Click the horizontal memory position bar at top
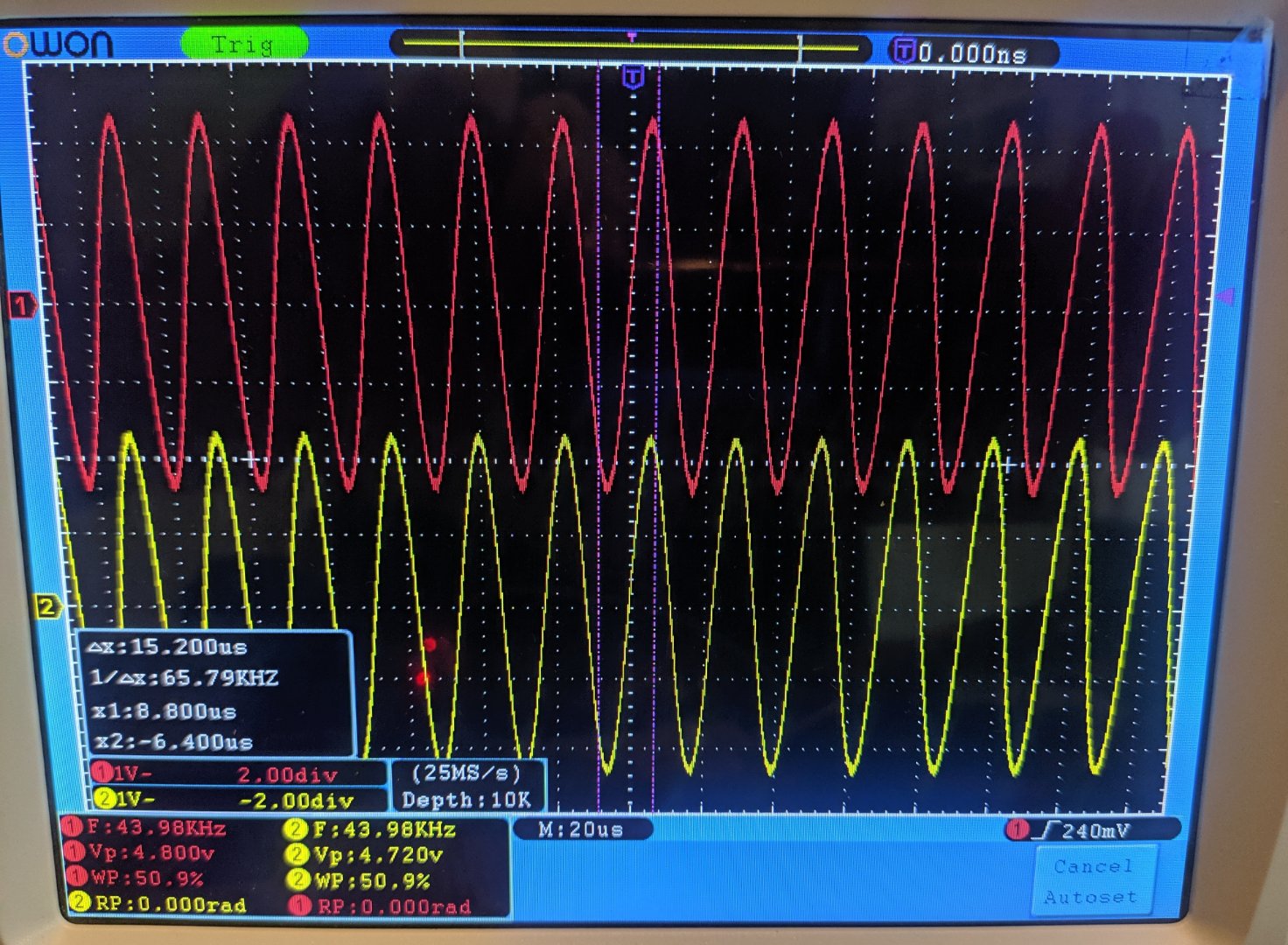This screenshot has height=945, width=1288. (x=630, y=44)
